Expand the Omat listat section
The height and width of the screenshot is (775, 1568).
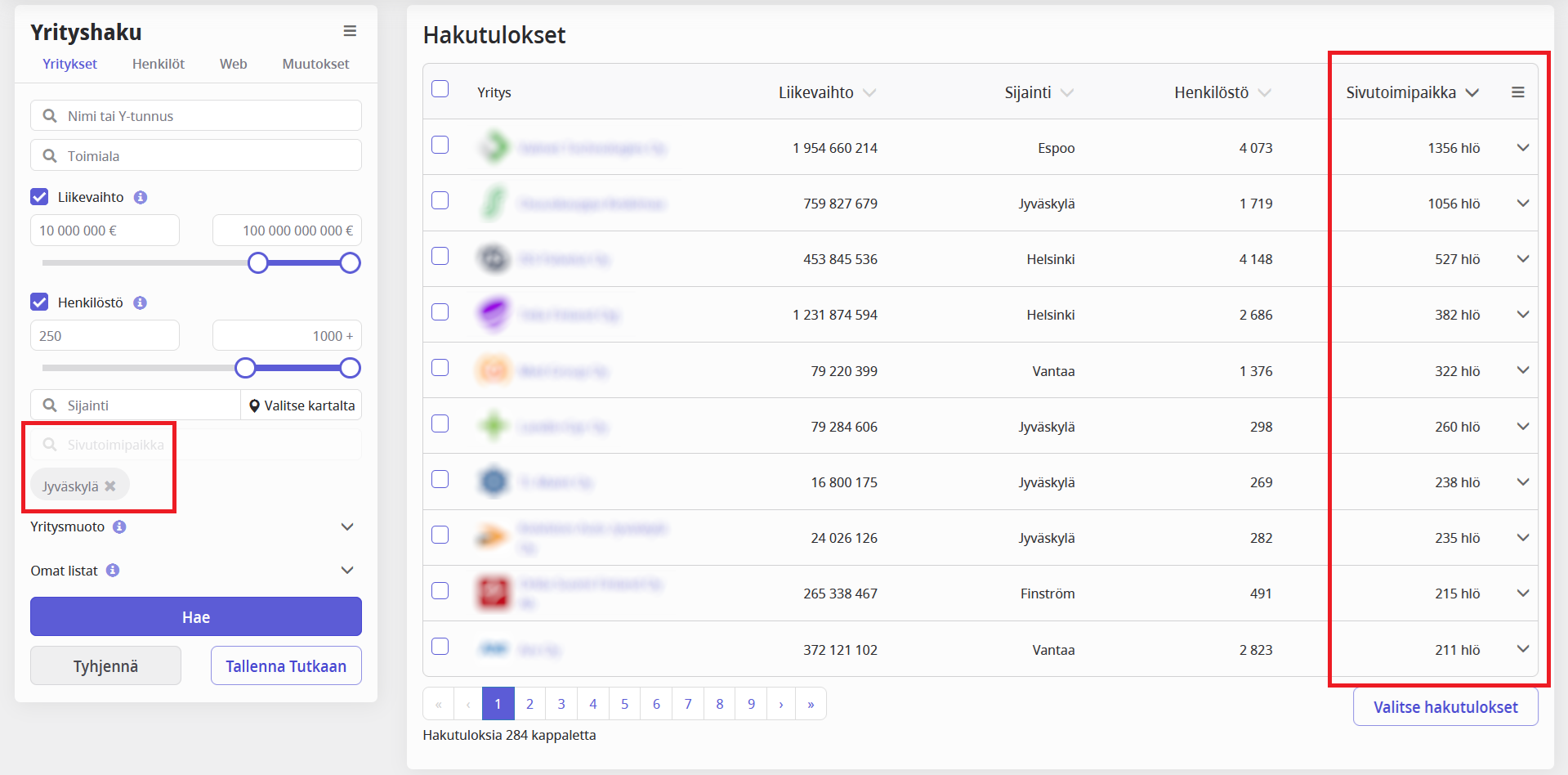[347, 571]
